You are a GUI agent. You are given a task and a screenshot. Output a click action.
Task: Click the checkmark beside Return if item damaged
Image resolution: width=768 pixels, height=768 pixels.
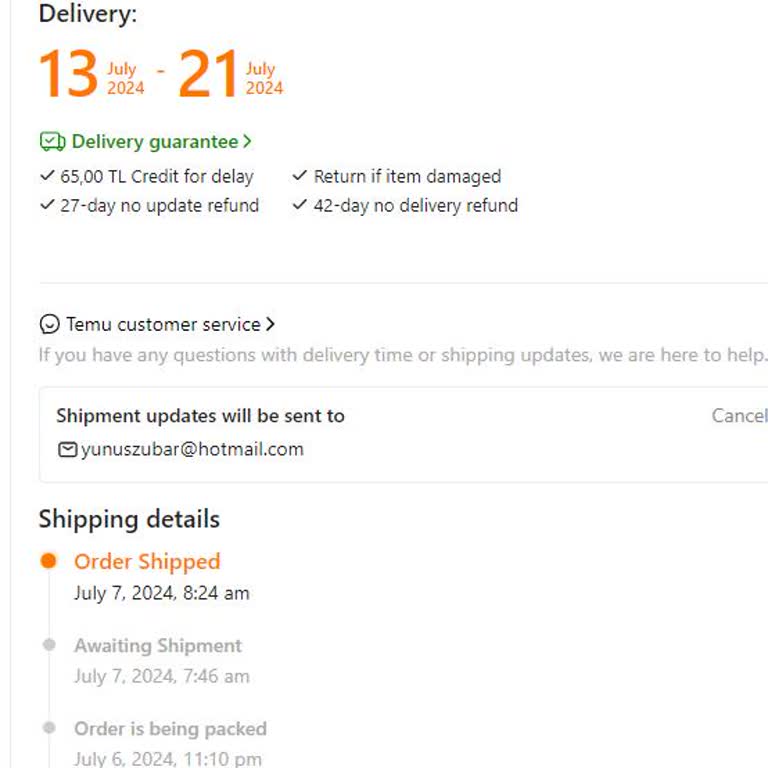point(300,176)
